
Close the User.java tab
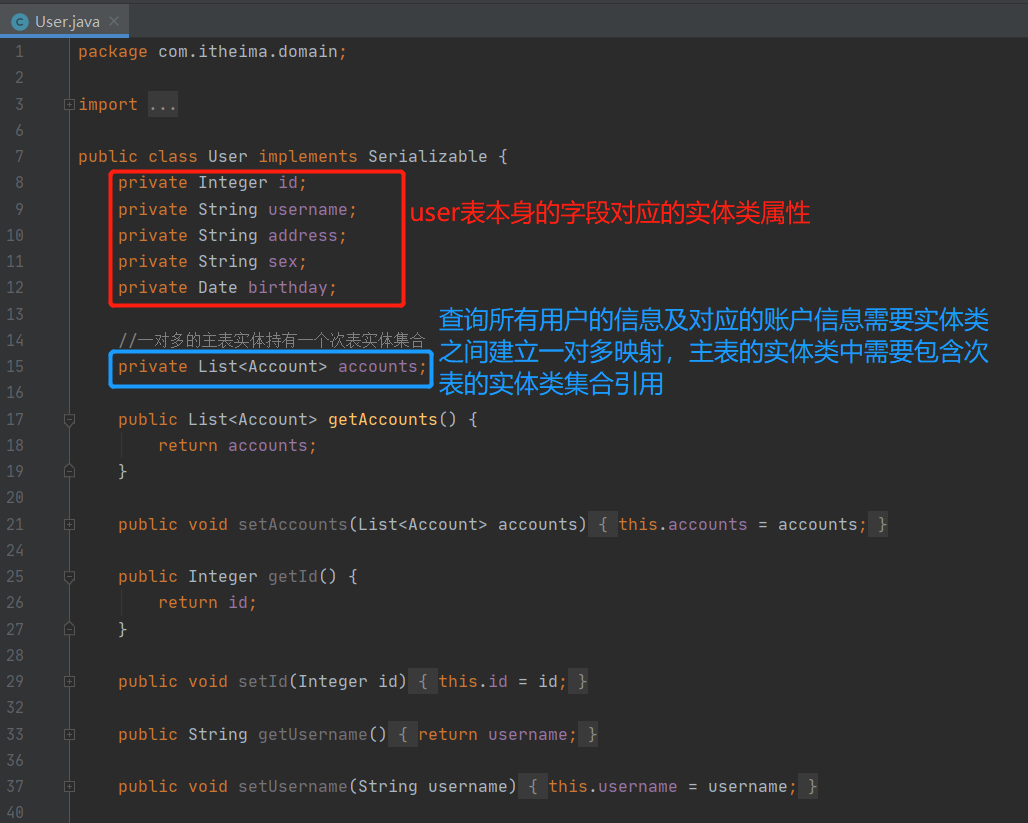point(114,21)
